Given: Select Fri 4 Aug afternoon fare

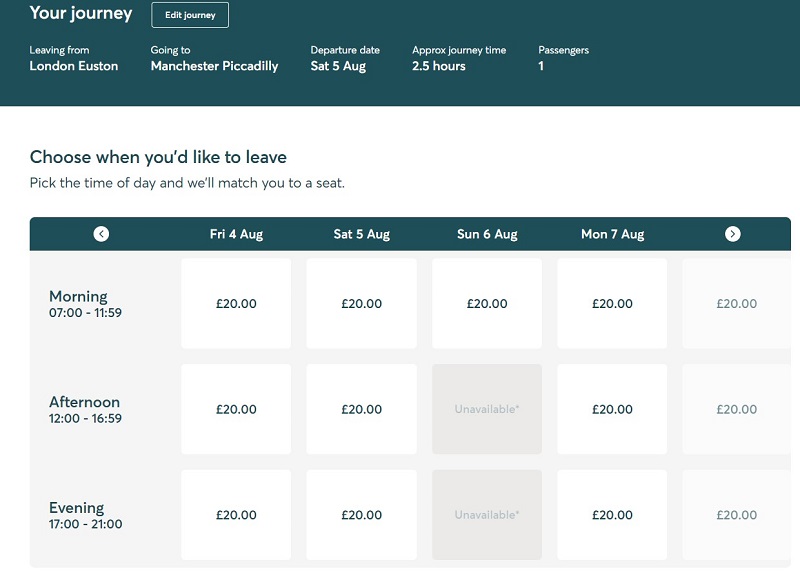Looking at the screenshot, I should [x=236, y=409].
